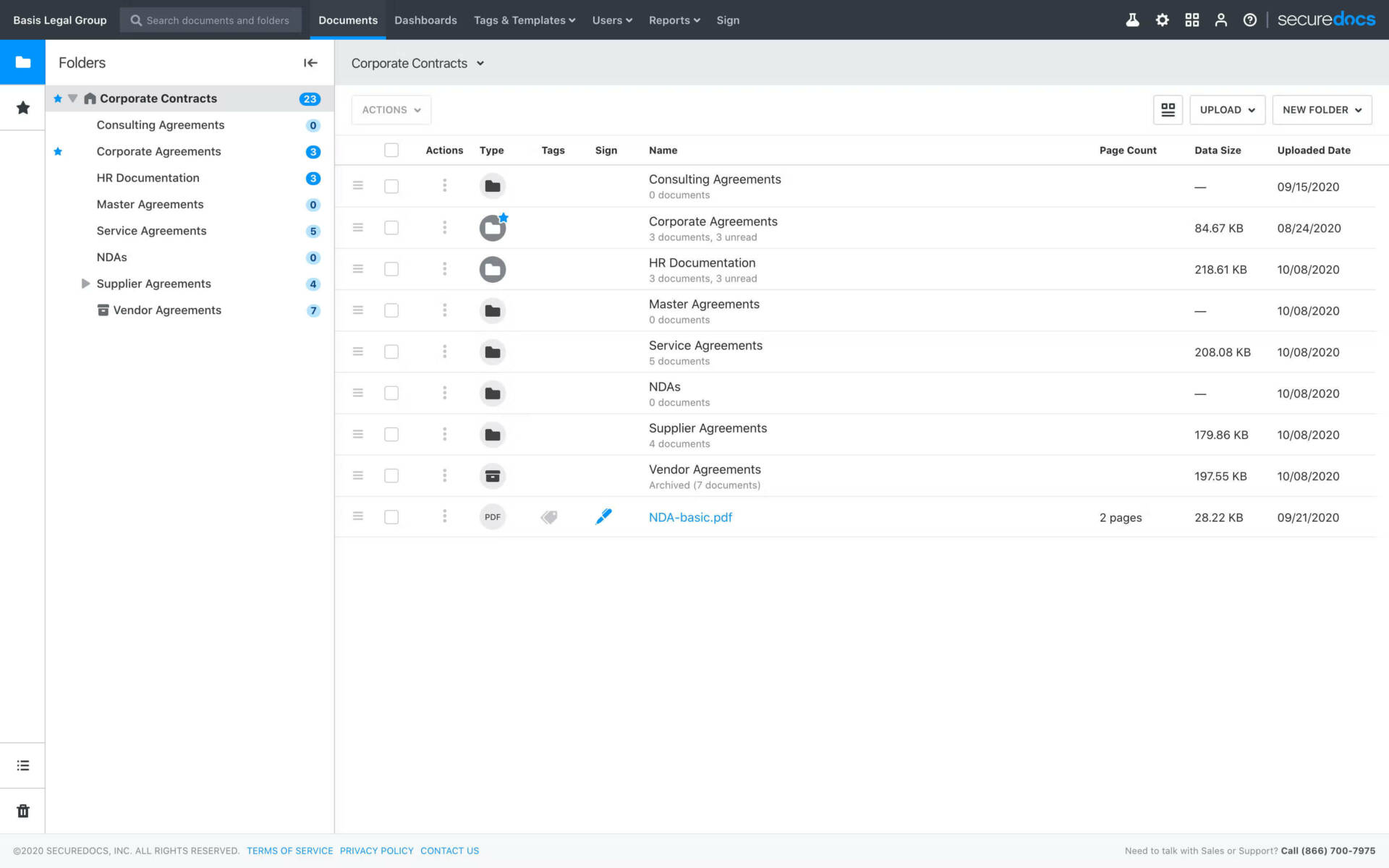
Task: Check the select-all checkbox in the header
Action: pos(391,150)
